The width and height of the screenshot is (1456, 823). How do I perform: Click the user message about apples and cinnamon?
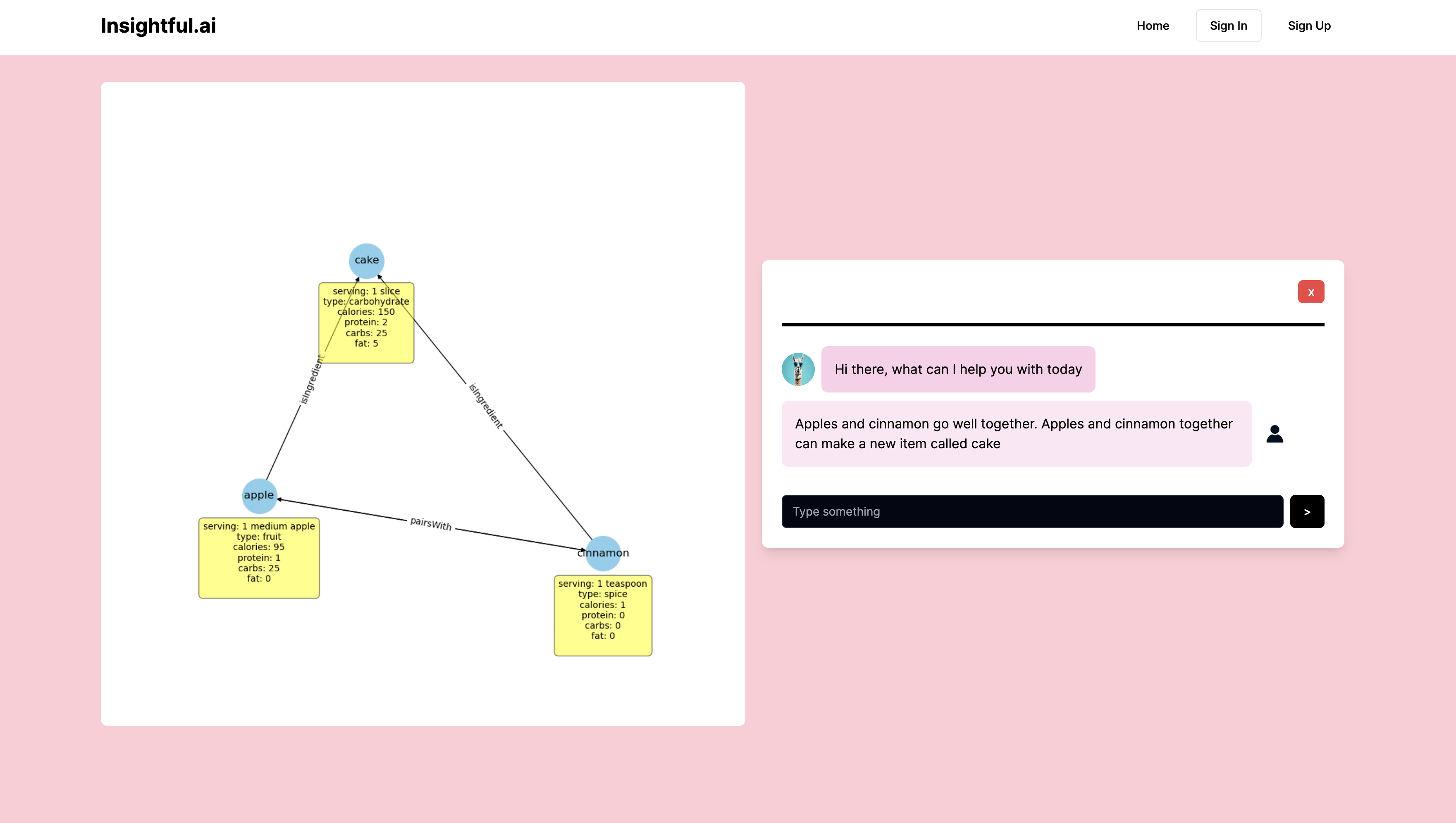click(1016, 433)
